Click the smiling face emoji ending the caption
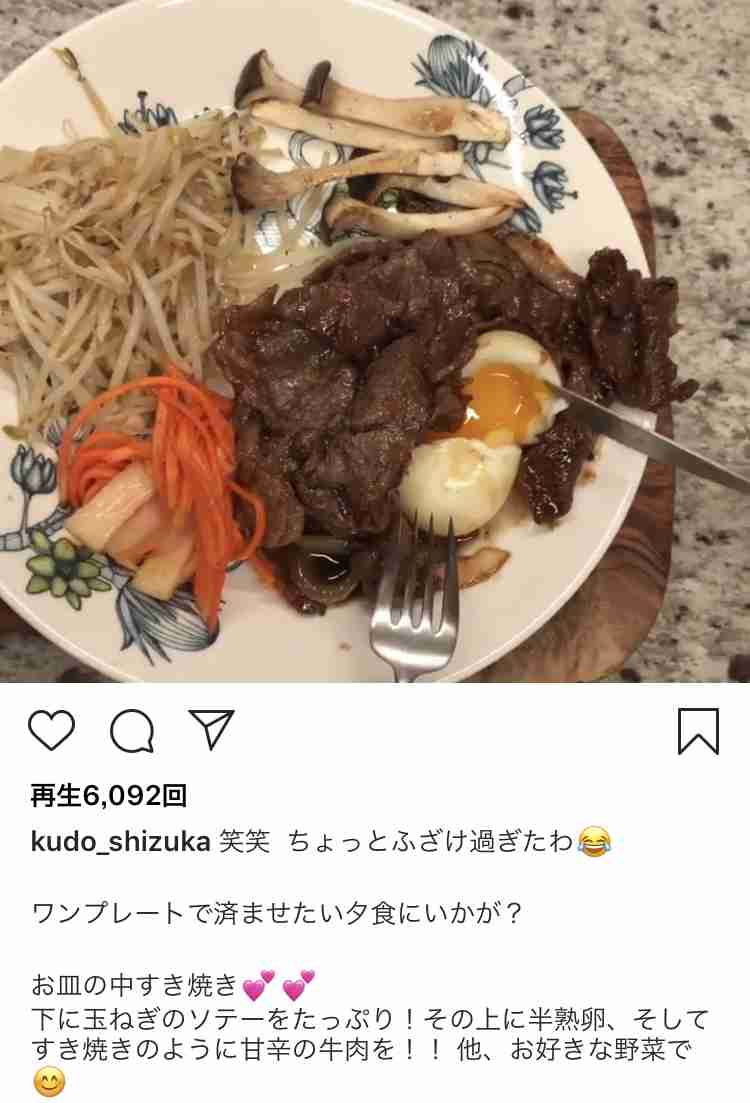 click(49, 1083)
